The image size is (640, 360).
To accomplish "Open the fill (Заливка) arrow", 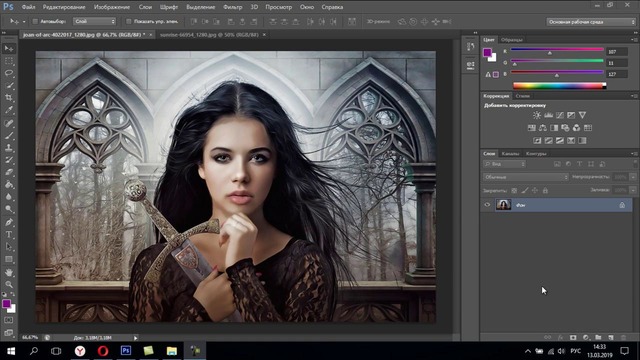I will (633, 190).
